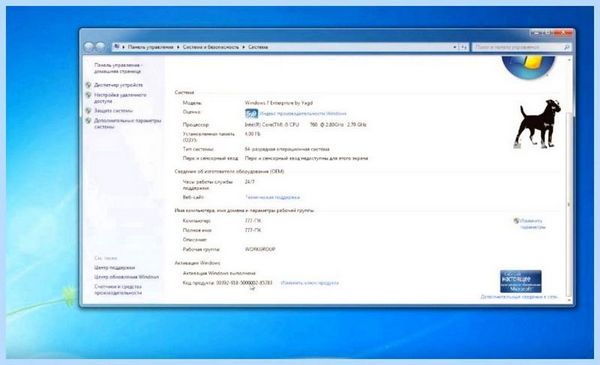Open Дополнительные сведения в сети link

pyautogui.click(x=519, y=297)
